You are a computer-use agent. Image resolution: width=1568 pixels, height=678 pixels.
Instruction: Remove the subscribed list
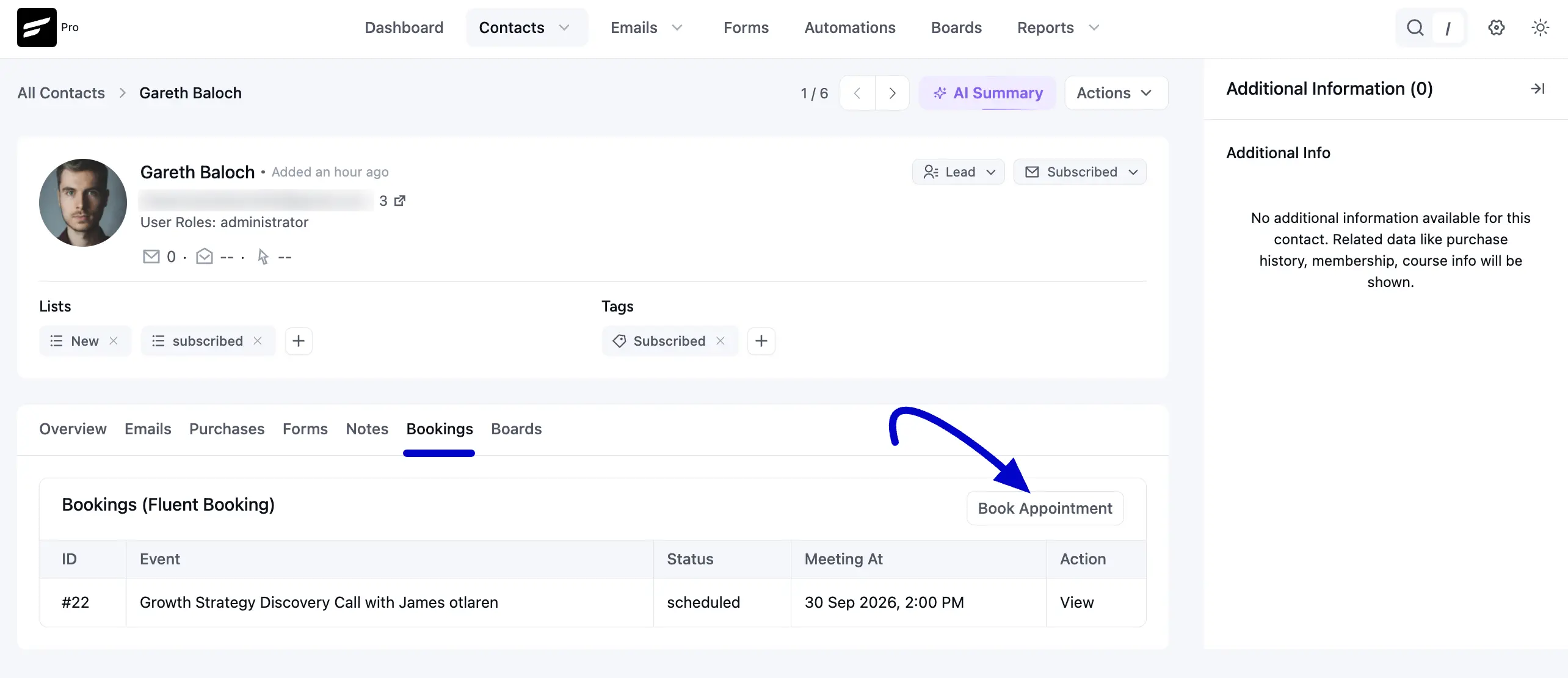pos(258,341)
